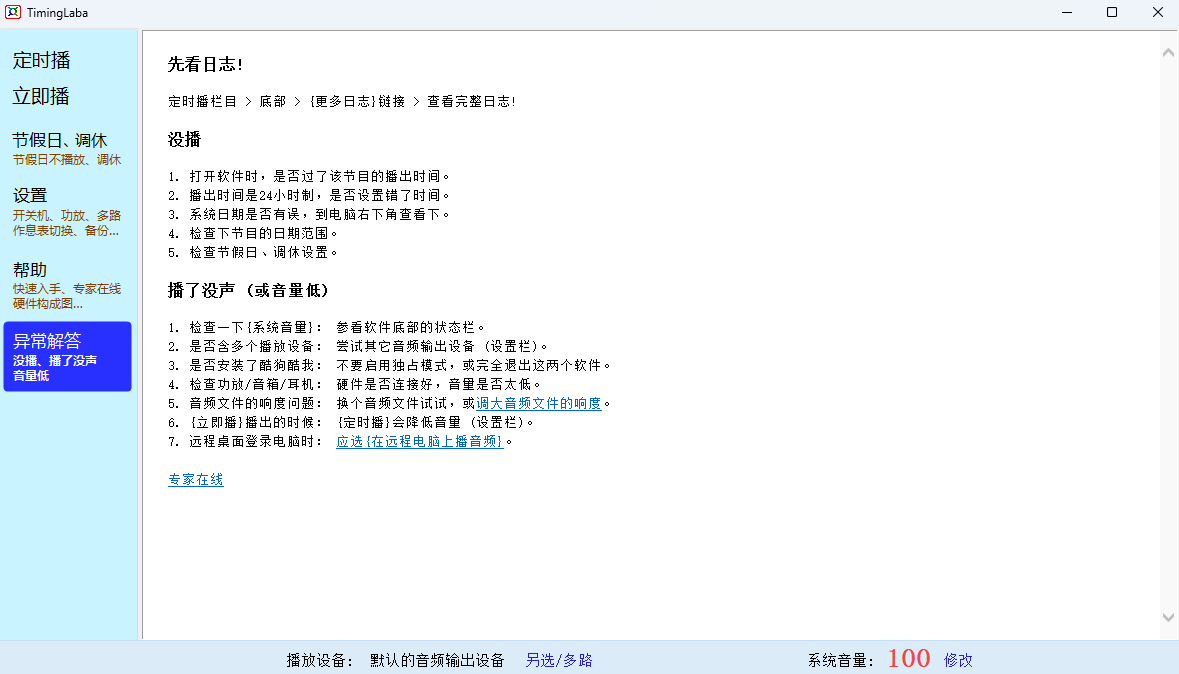Open the 帮助 help section

tap(30, 270)
